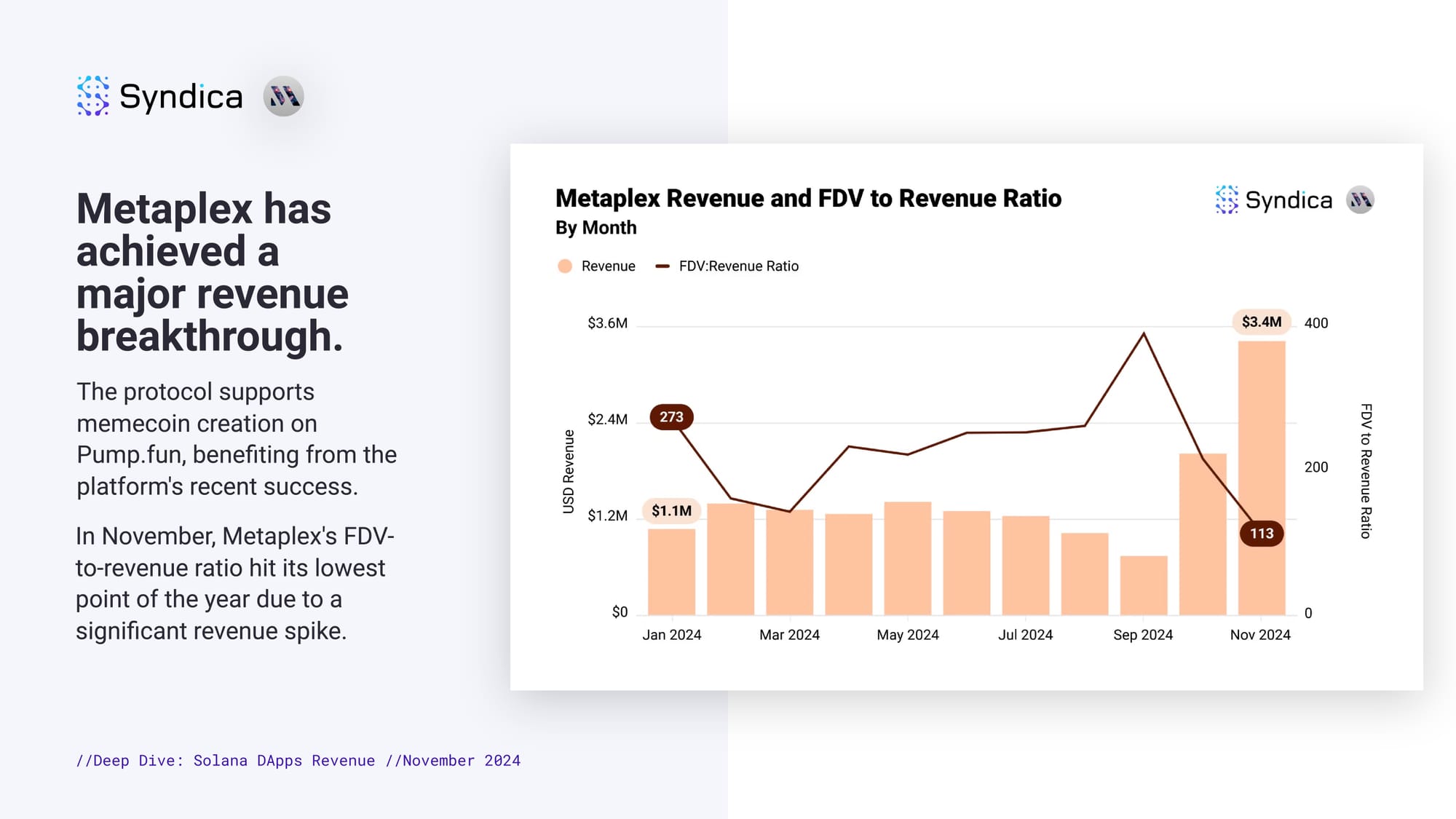This screenshot has width=1456, height=819.
Task: Click the ratio line peak at Sep 2024
Action: (x=1144, y=334)
